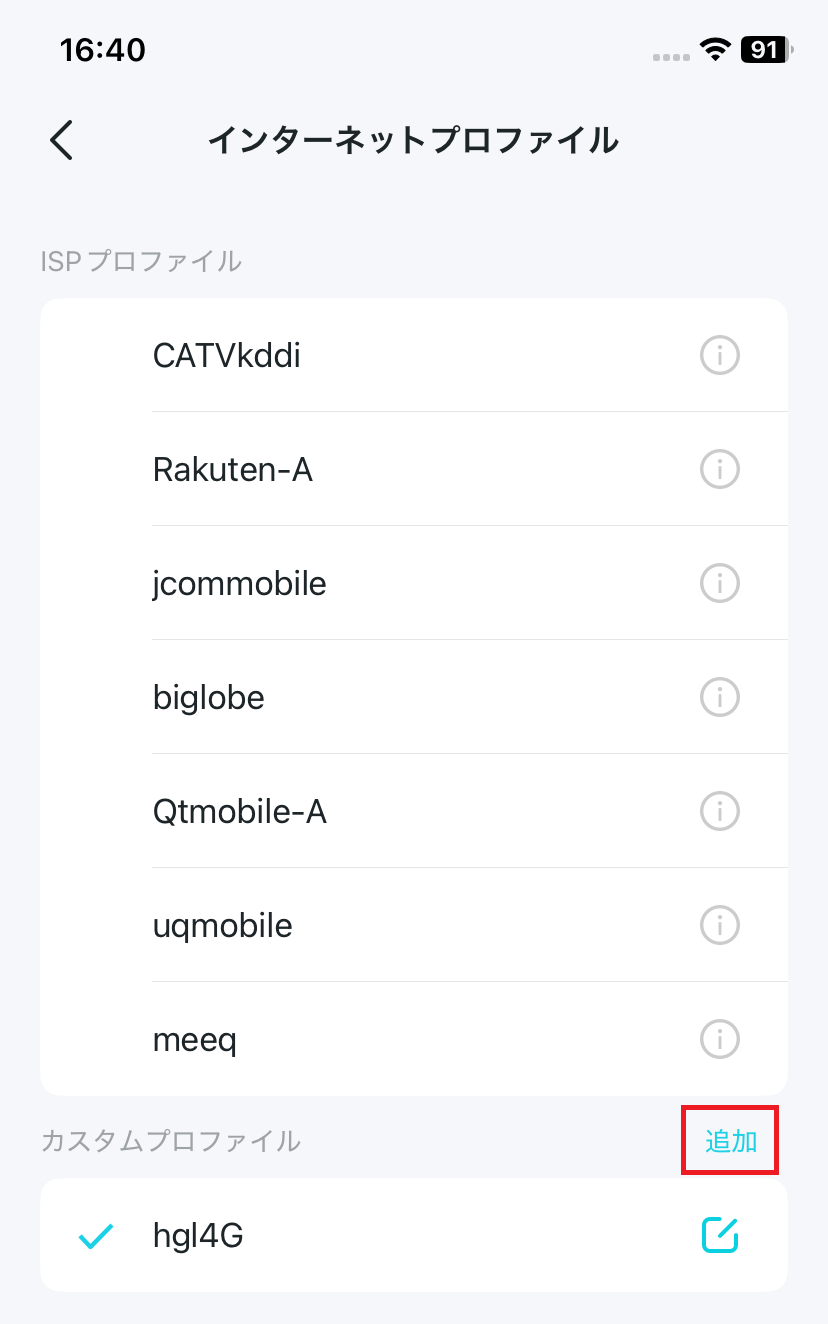Select the biglobe profile entry

click(x=414, y=697)
